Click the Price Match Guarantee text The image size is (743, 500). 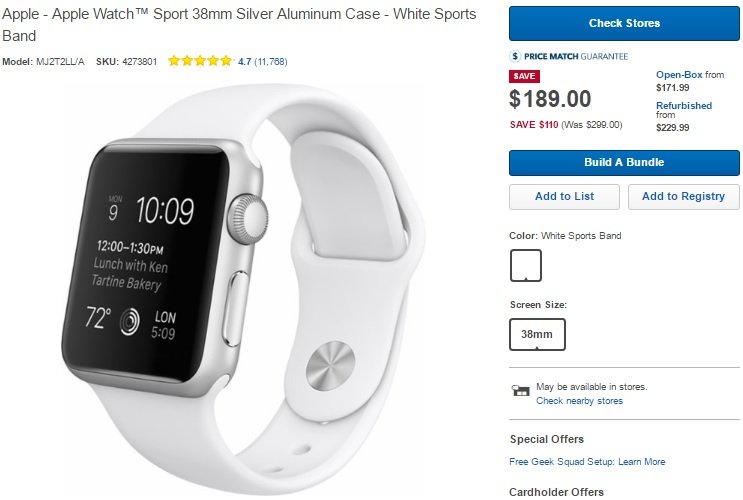pos(576,56)
